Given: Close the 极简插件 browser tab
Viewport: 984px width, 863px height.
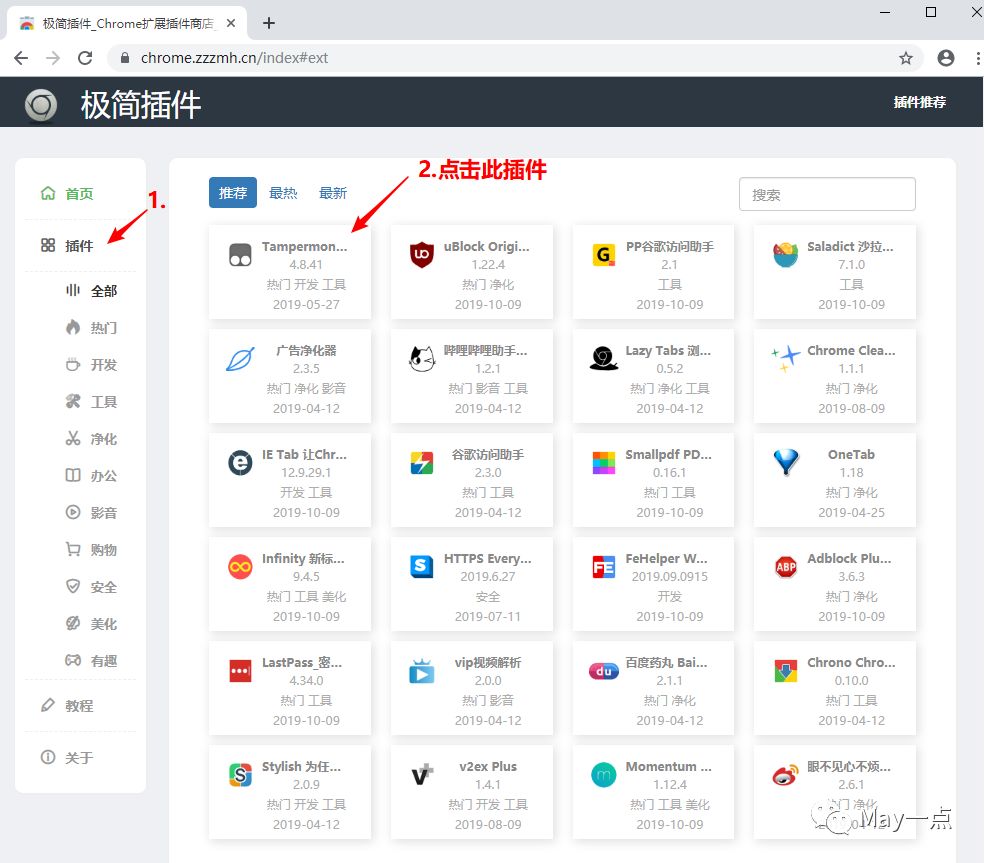Looking at the screenshot, I should (231, 23).
